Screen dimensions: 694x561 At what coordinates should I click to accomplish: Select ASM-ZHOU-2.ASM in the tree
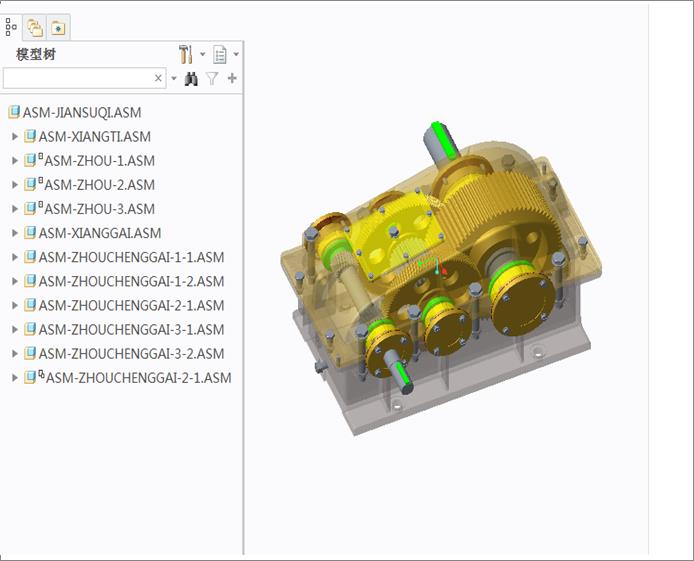(100, 185)
